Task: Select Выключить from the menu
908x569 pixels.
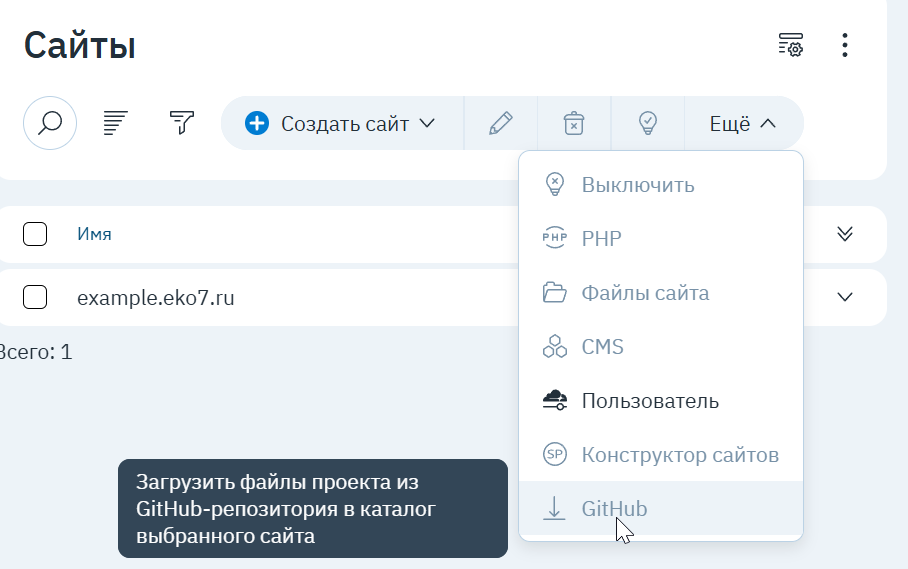Action: (x=661, y=185)
